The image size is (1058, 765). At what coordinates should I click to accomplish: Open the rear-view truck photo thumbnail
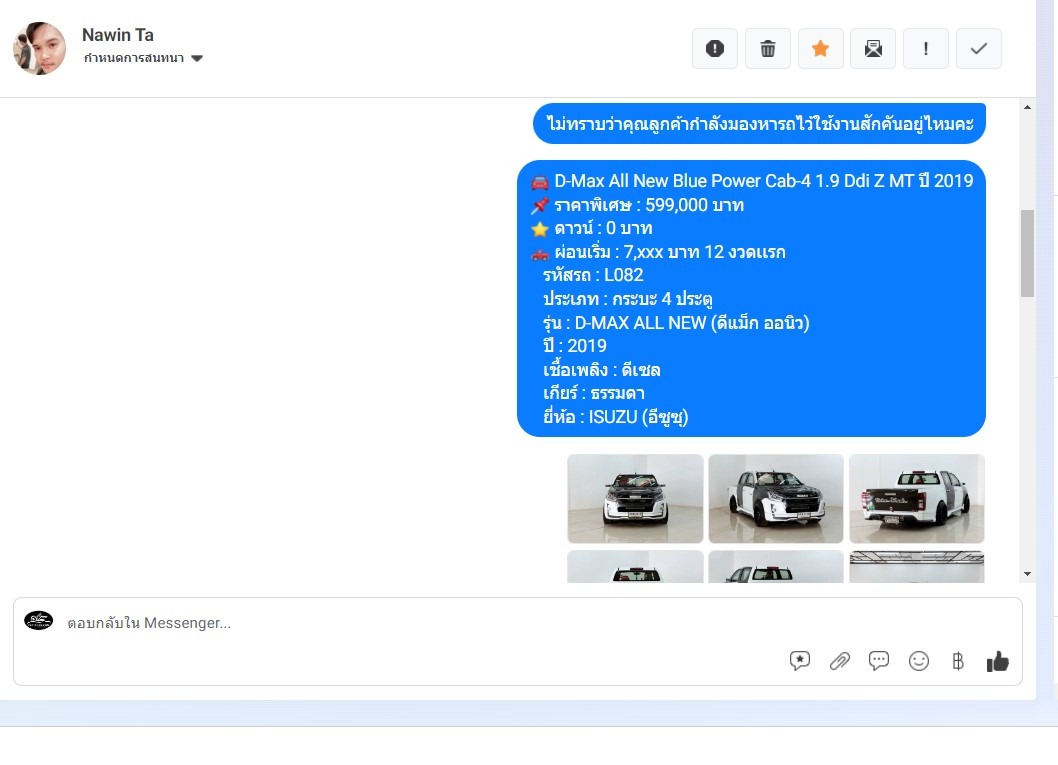[917, 499]
